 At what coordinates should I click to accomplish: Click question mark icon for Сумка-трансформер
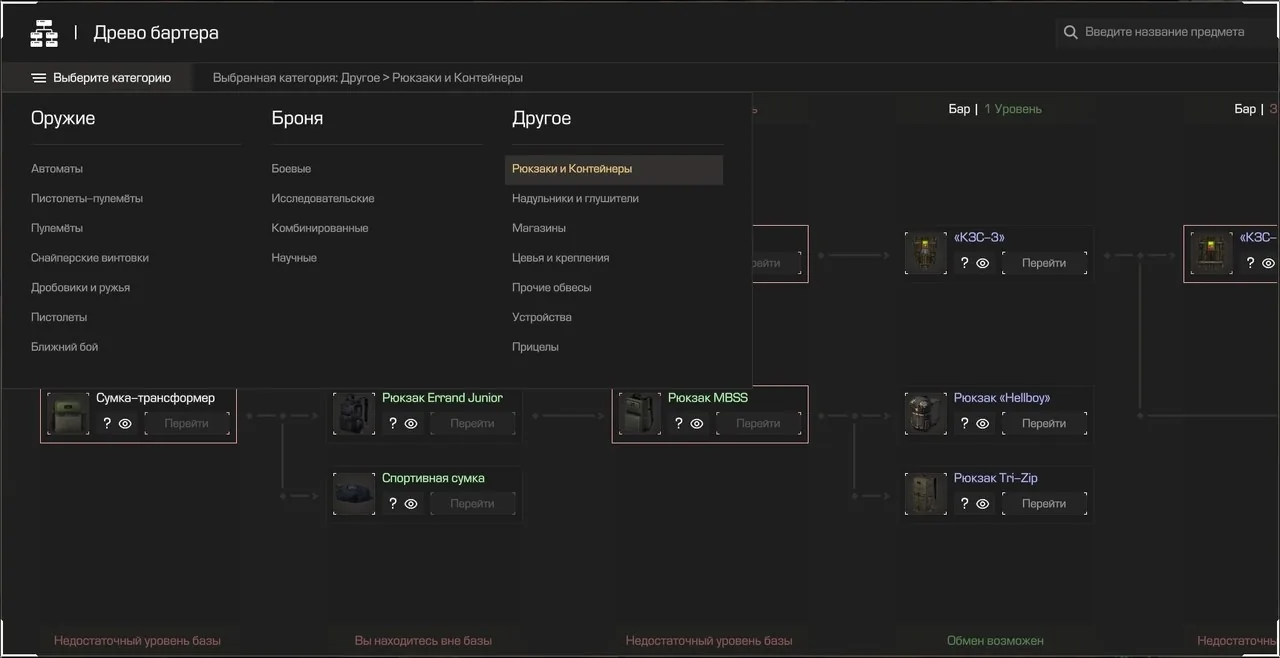107,423
